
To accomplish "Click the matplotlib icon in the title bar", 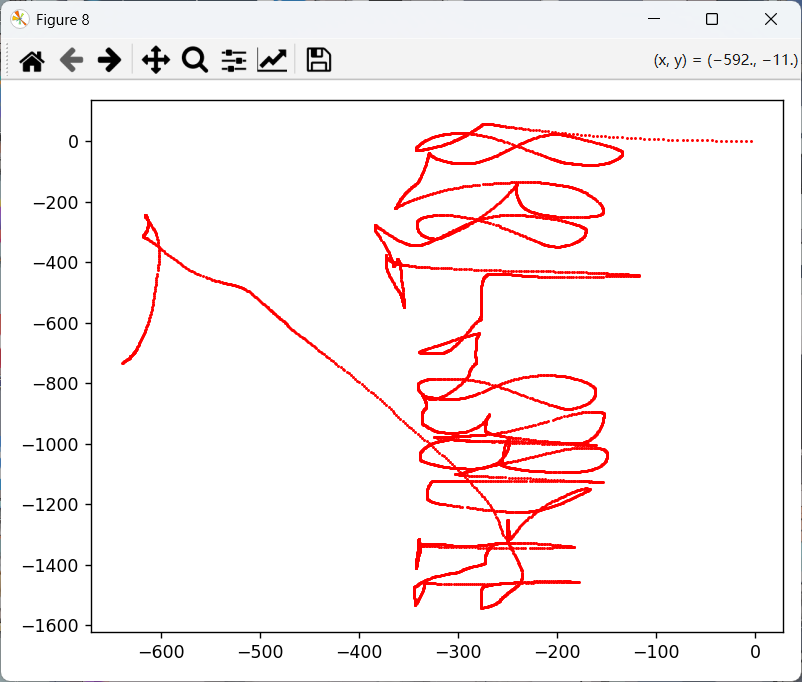I will (x=19, y=19).
